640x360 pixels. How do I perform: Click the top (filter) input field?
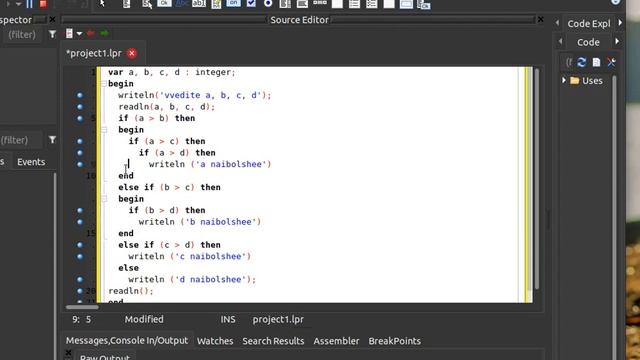22,35
